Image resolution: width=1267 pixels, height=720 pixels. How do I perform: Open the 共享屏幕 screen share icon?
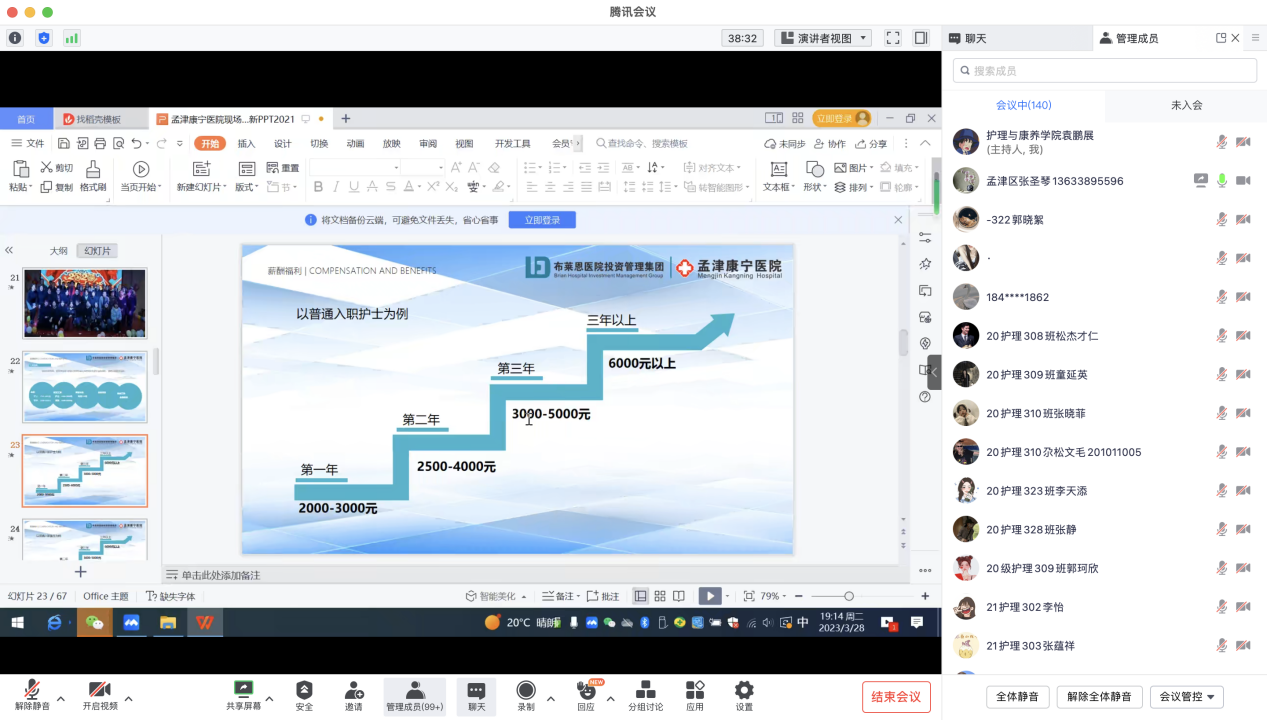click(x=243, y=690)
